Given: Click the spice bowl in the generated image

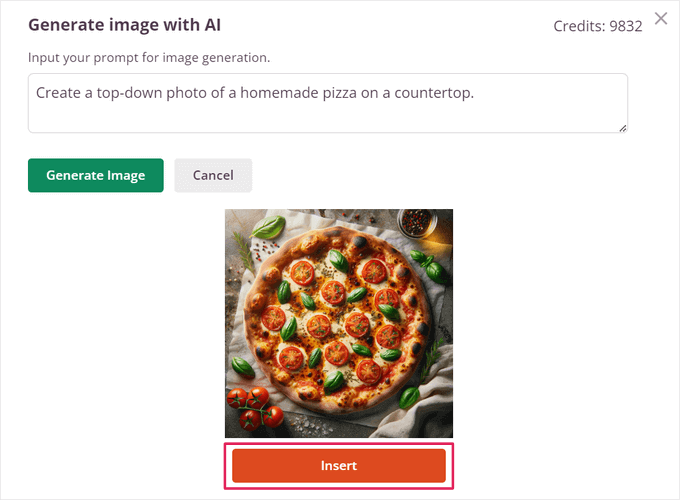Looking at the screenshot, I should click(x=416, y=221).
